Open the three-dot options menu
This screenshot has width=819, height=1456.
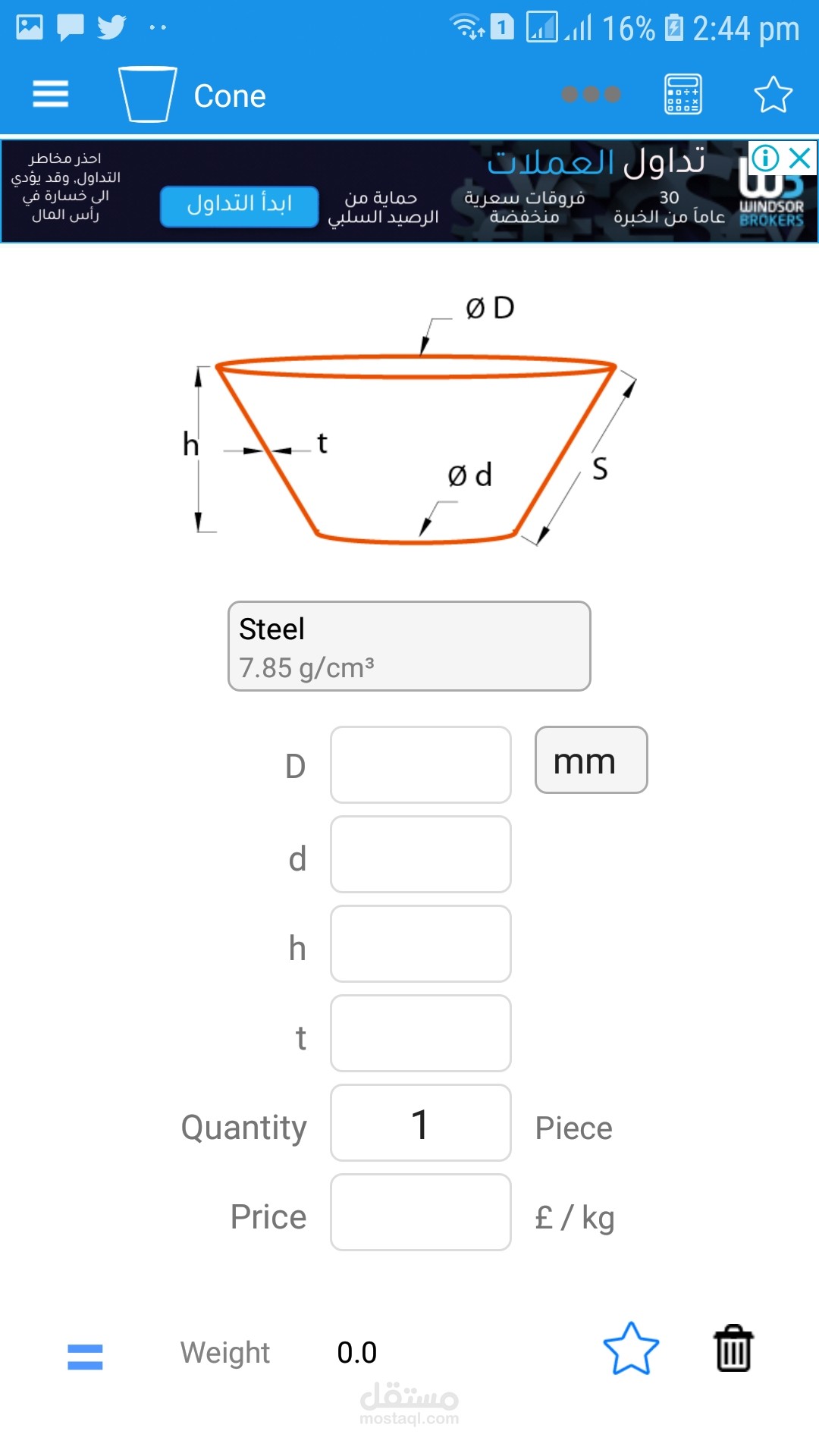click(x=591, y=95)
